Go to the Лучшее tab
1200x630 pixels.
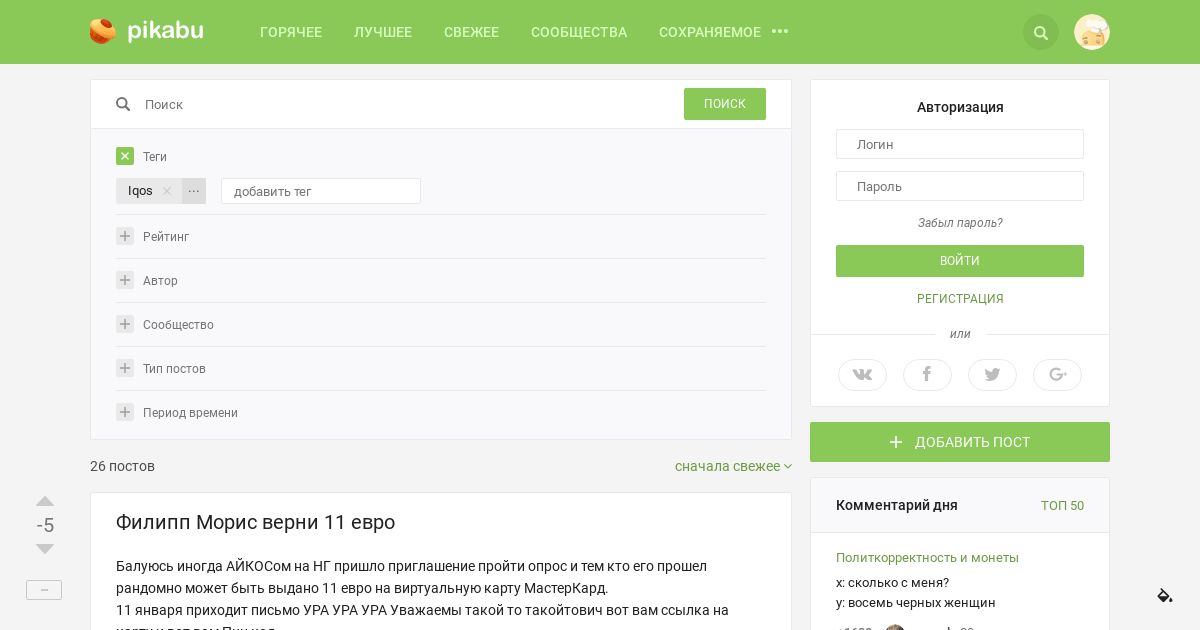pyautogui.click(x=383, y=32)
